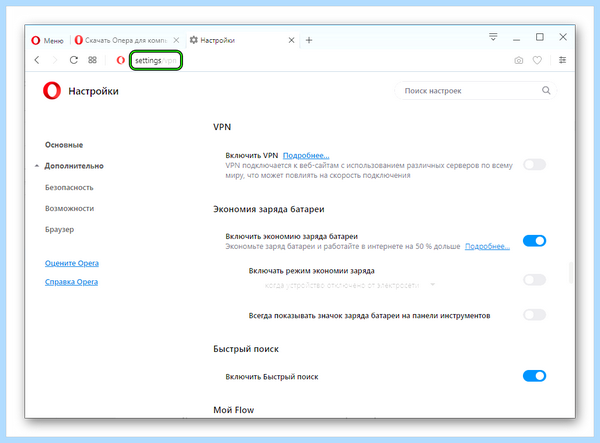Screen dimensions: 600x443
Task: Click the Быстрый поиск section heading
Action: pyautogui.click(x=246, y=349)
